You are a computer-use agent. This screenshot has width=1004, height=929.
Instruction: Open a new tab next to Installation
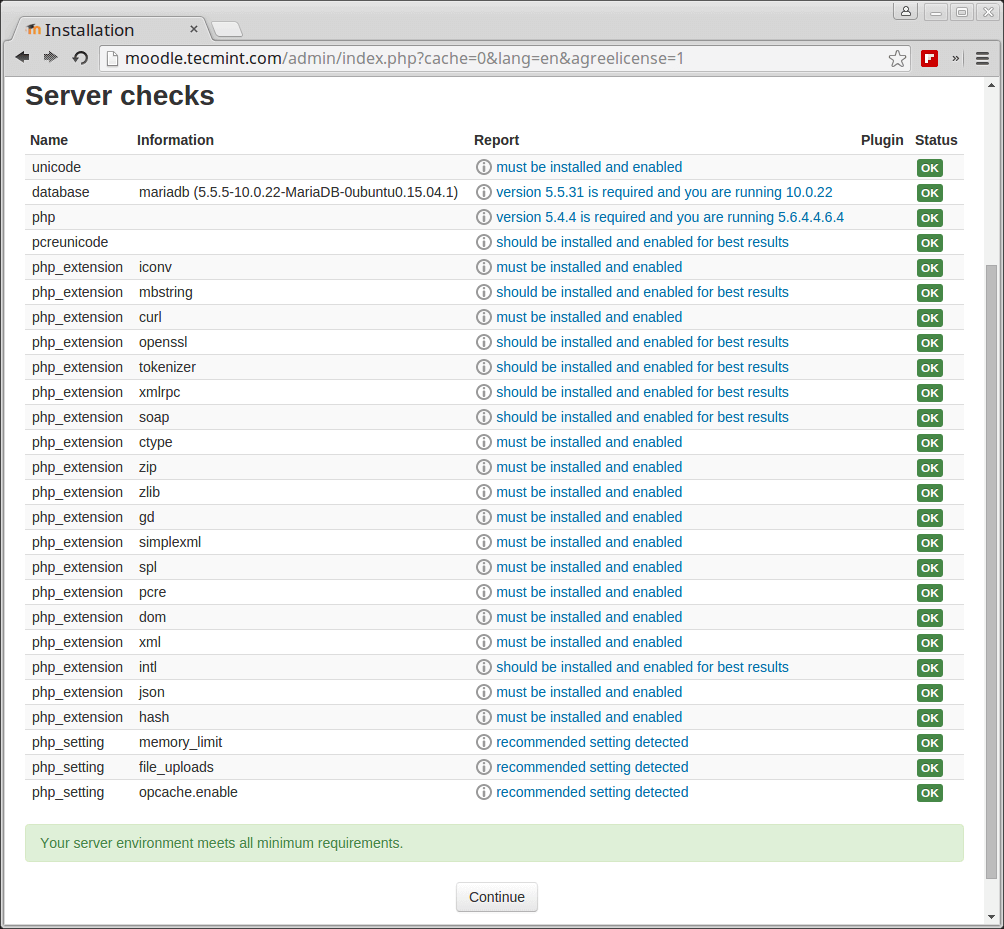(x=227, y=29)
